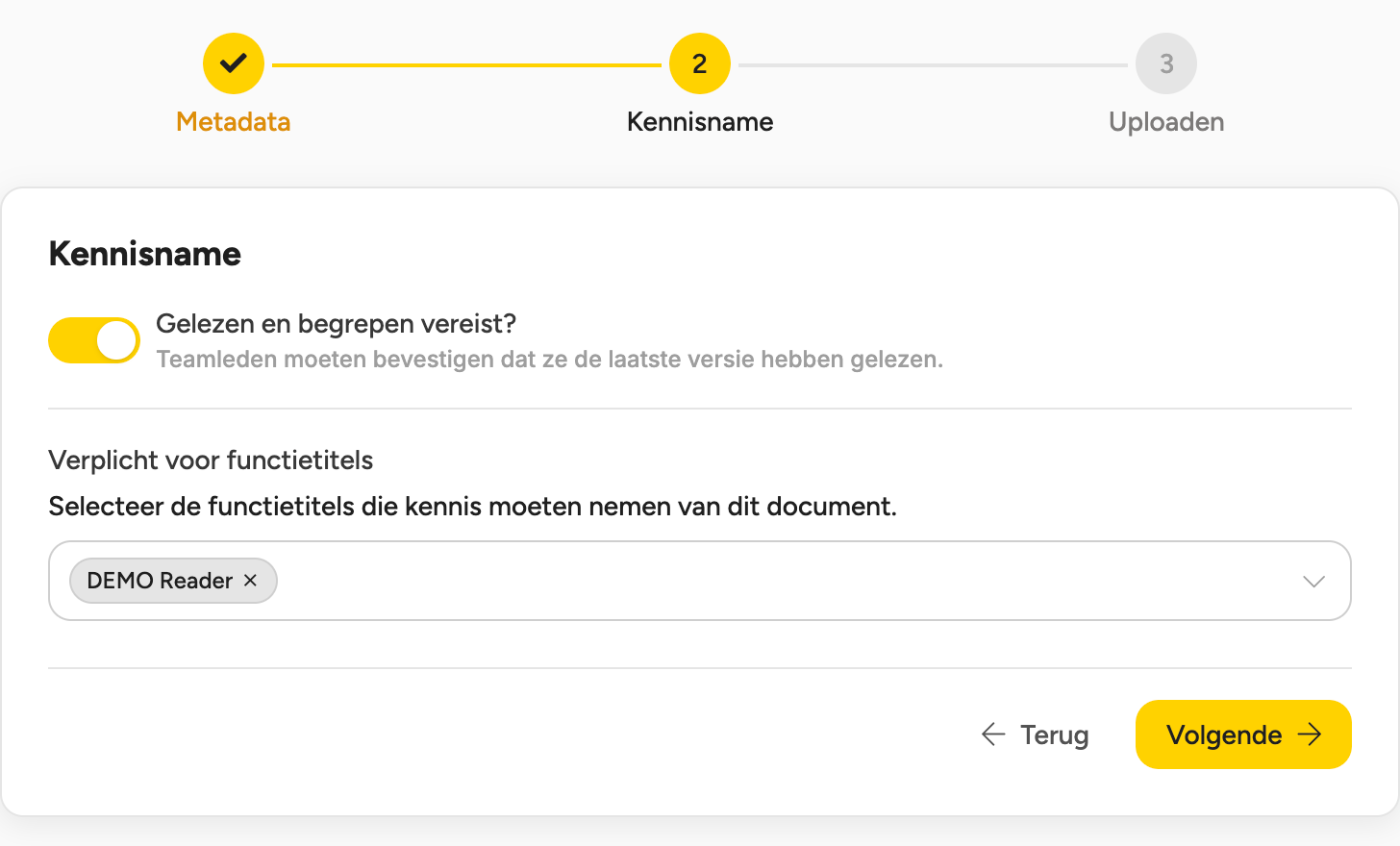Viewport: 1400px width, 846px height.
Task: Click the Kennisname heading text
Action: click(145, 254)
